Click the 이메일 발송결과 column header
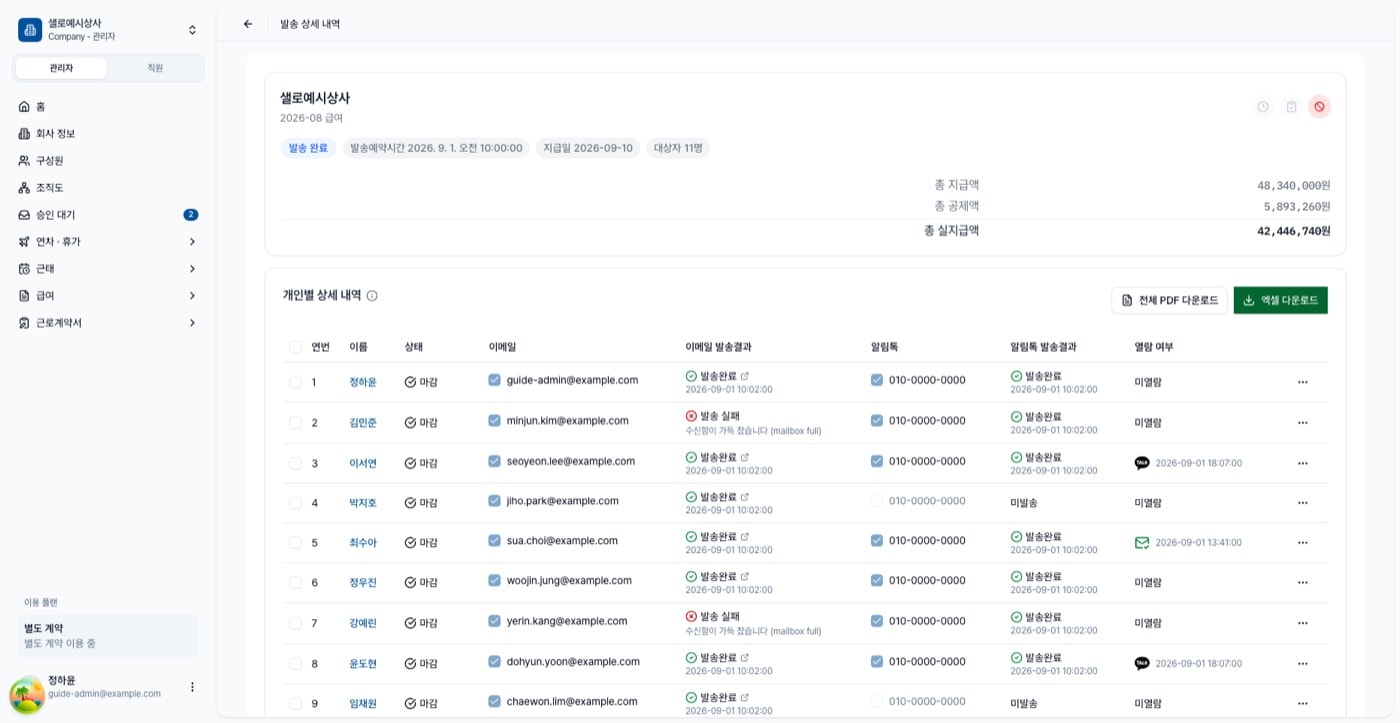 tap(719, 347)
